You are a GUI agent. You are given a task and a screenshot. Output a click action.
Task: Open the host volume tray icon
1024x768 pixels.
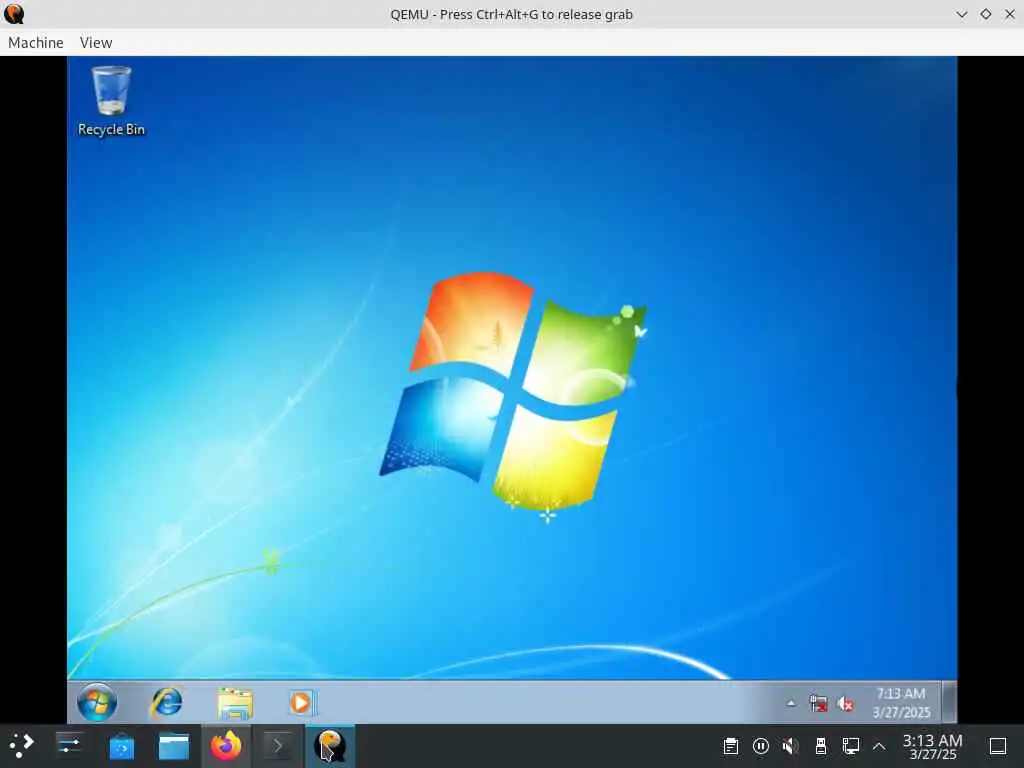point(791,746)
